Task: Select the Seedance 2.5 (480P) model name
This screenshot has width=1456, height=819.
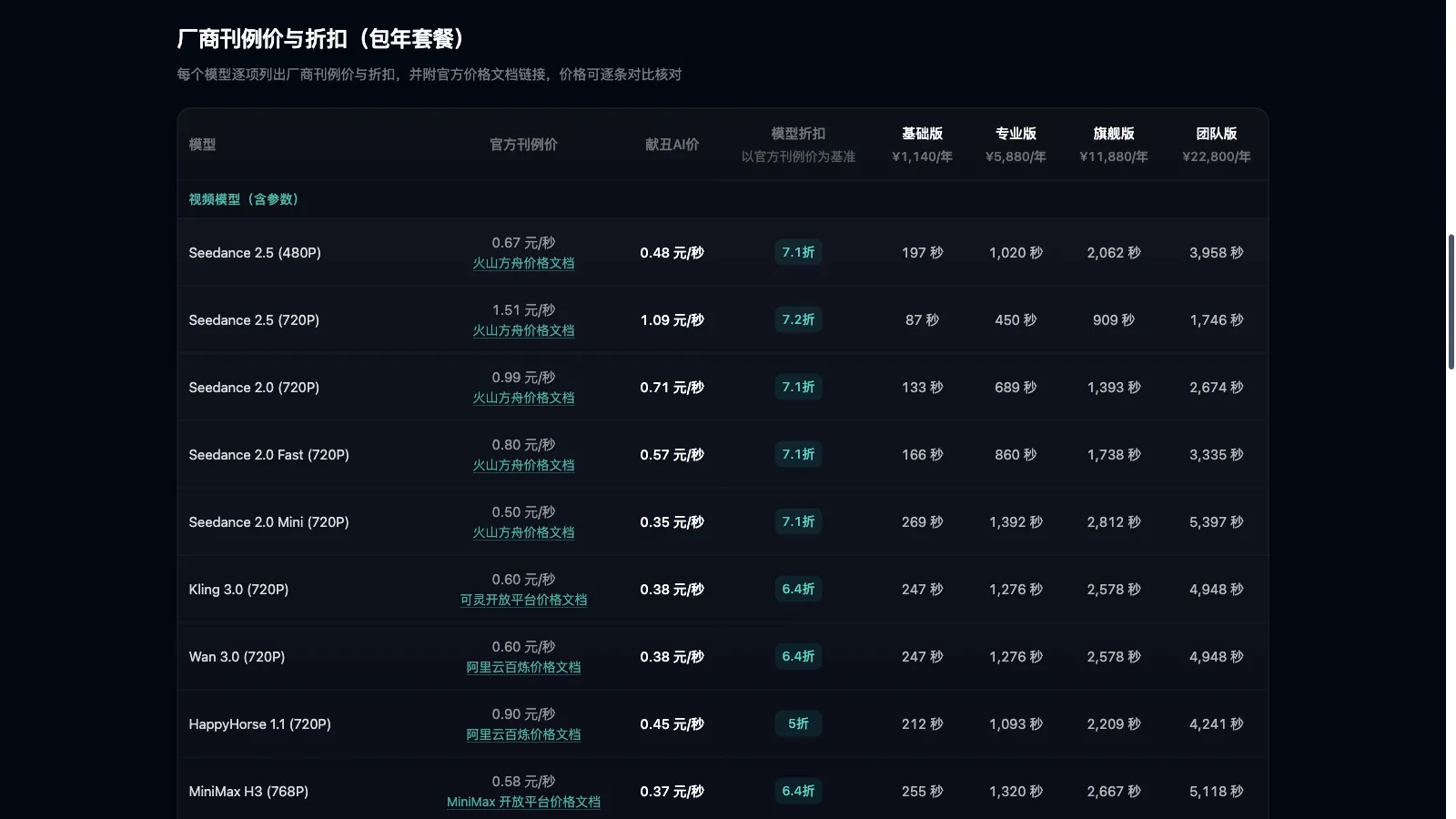Action: pyautogui.click(x=255, y=252)
